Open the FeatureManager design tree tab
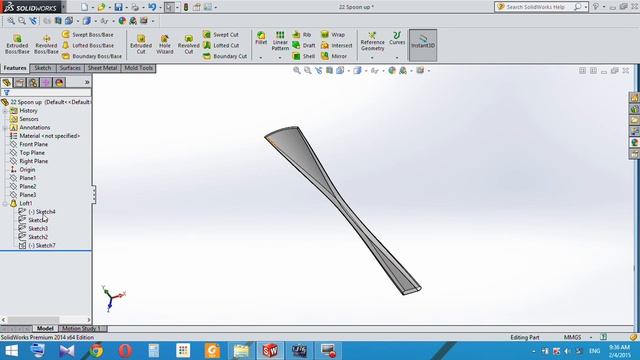The width and height of the screenshot is (640, 360). (7, 82)
